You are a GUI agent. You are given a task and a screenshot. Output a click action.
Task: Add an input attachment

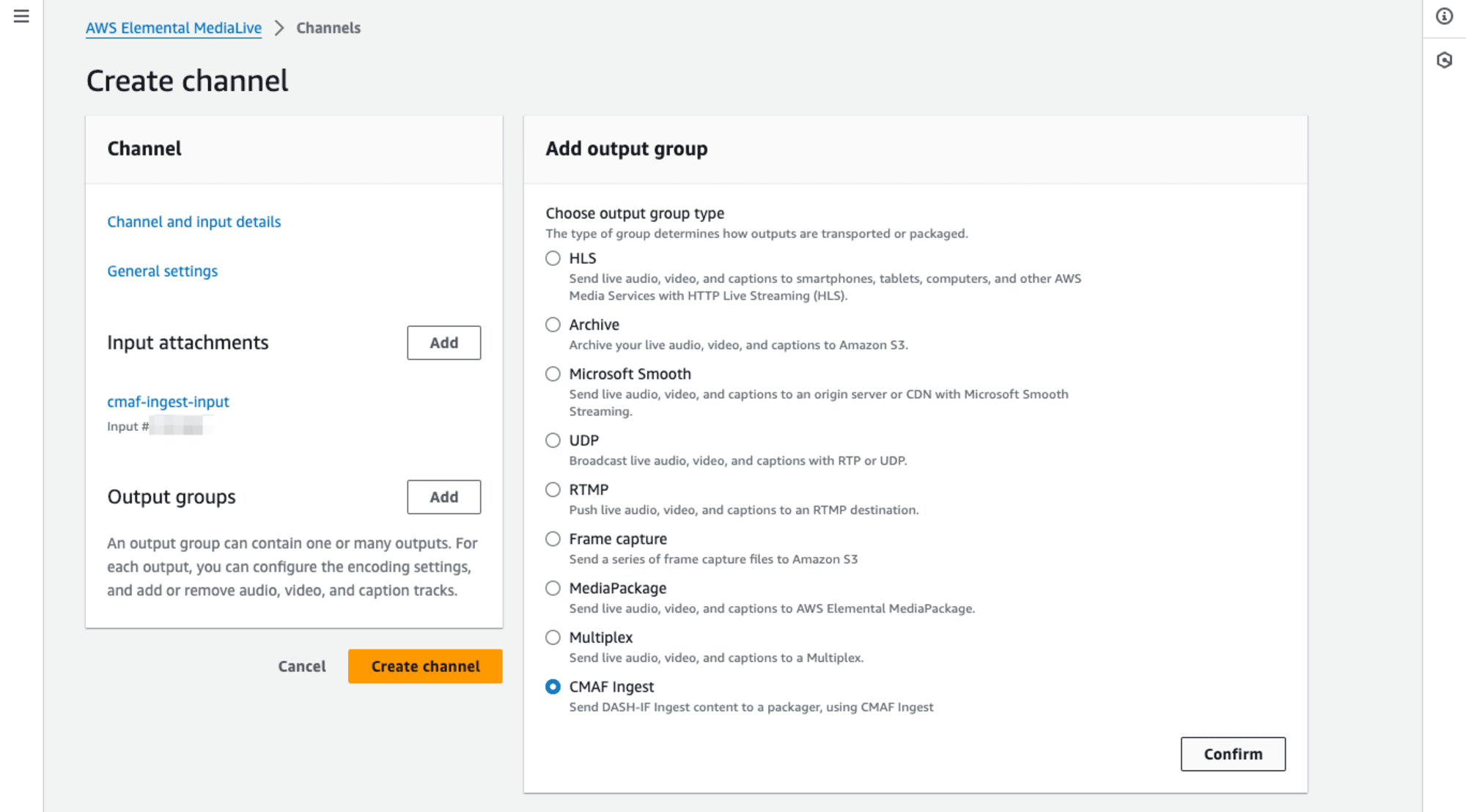[444, 342]
